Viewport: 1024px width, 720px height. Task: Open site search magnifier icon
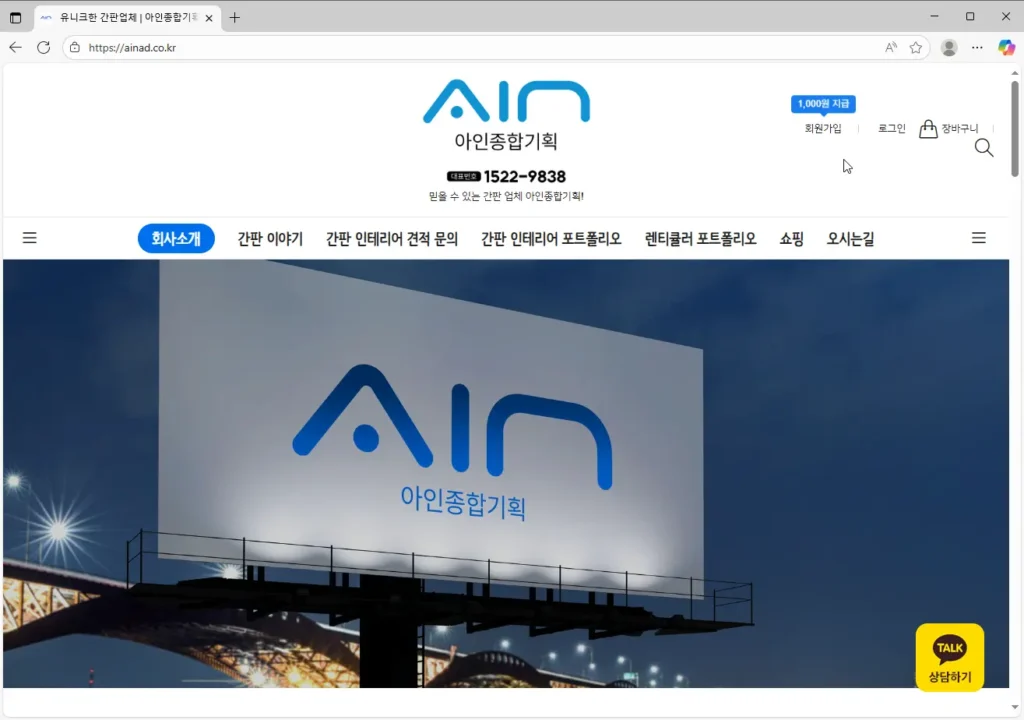(x=984, y=148)
